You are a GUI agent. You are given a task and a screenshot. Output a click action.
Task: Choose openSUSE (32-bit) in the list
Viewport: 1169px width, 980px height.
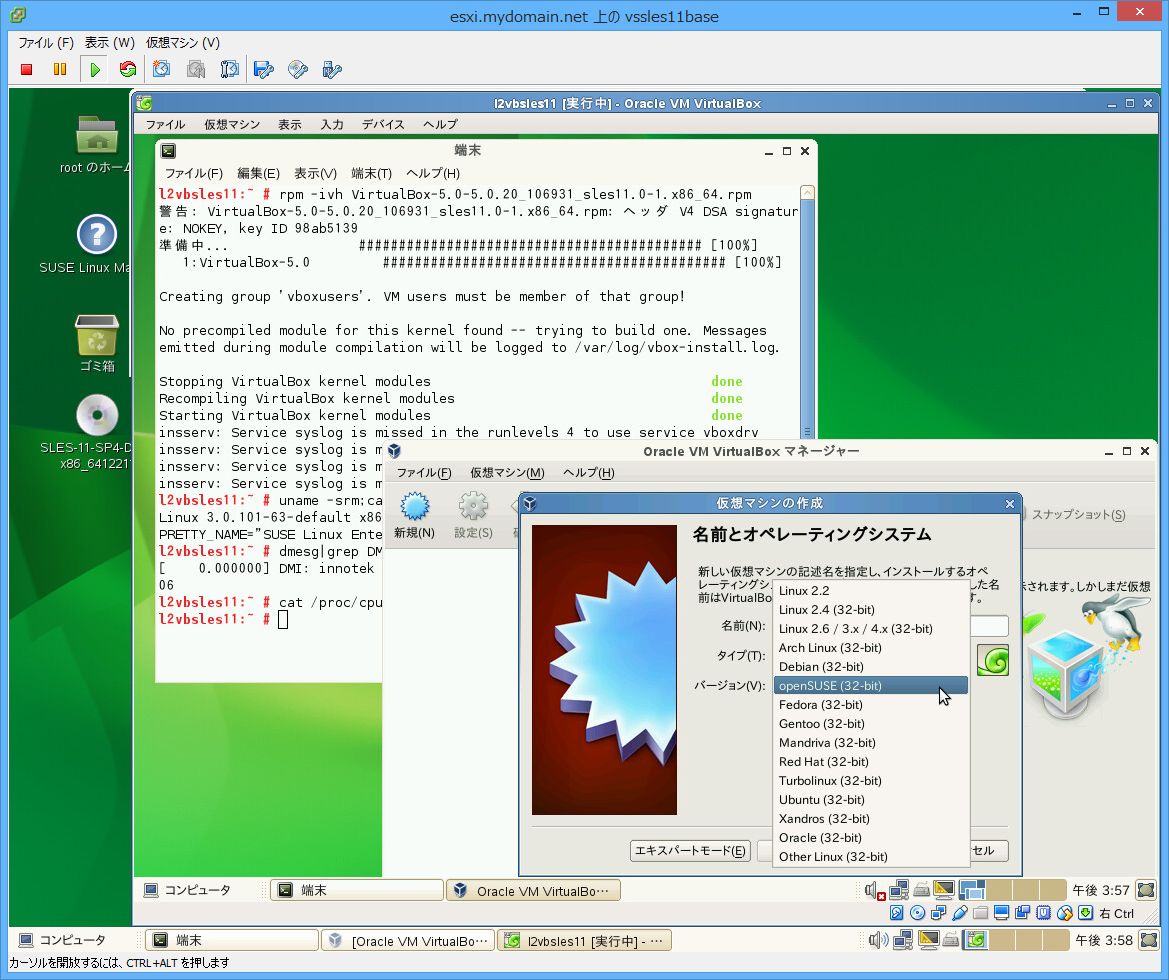tap(871, 685)
